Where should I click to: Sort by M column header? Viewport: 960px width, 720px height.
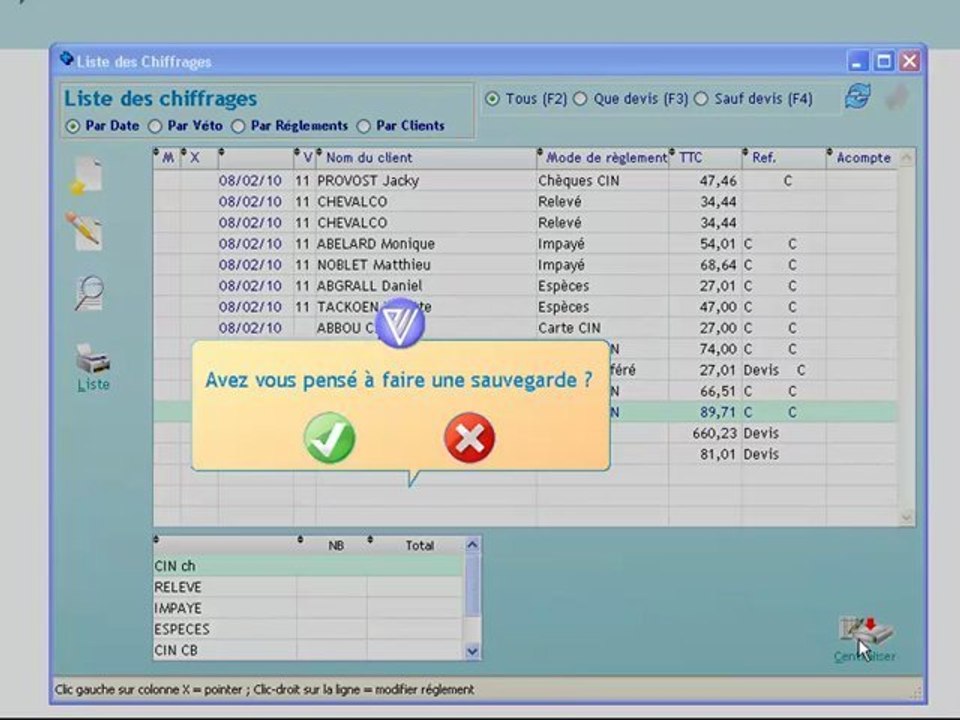[x=167, y=158]
